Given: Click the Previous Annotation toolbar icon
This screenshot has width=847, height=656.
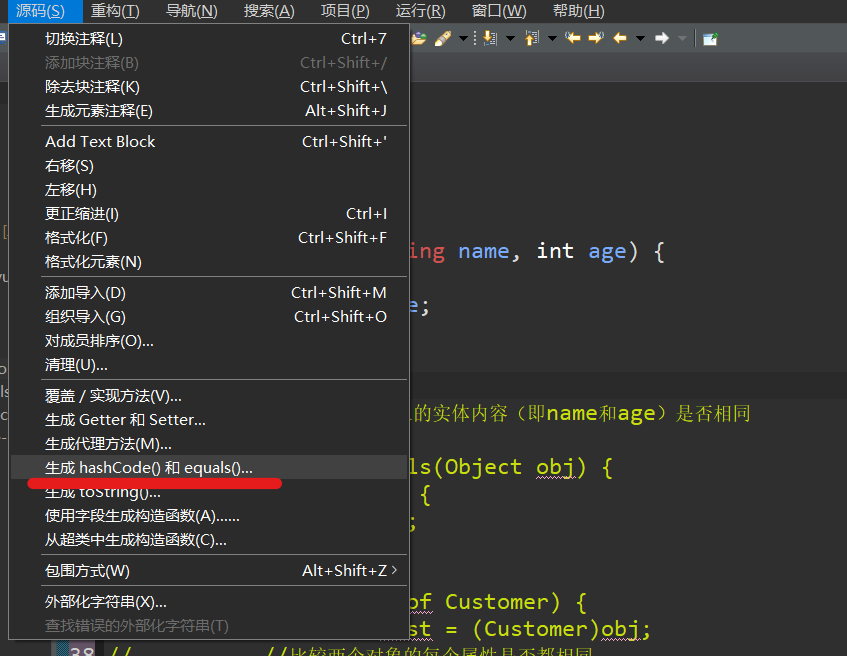Looking at the screenshot, I should pyautogui.click(x=530, y=37).
